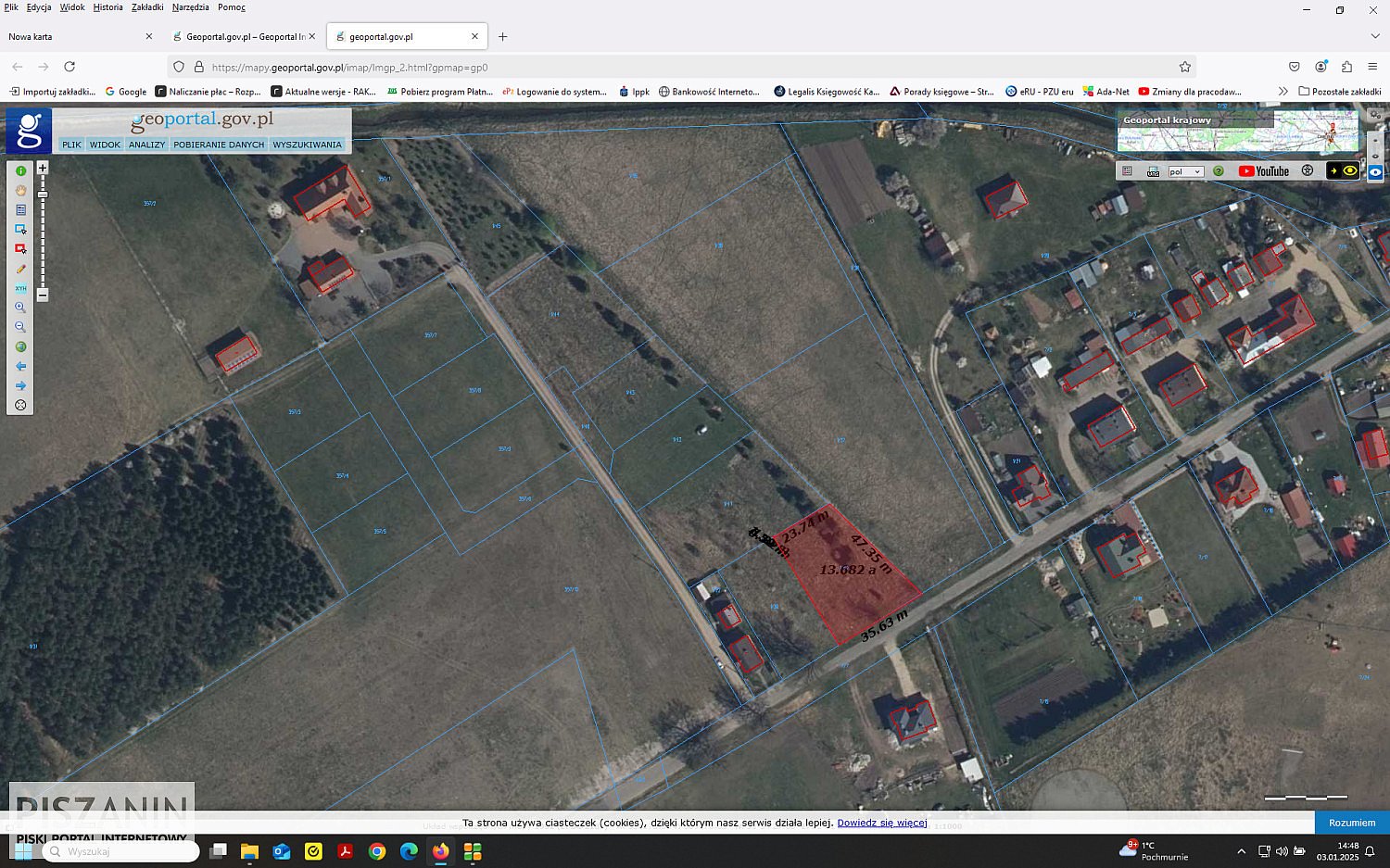The height and width of the screenshot is (868, 1390).
Task: Select the hand pan tool
Action: (20, 191)
